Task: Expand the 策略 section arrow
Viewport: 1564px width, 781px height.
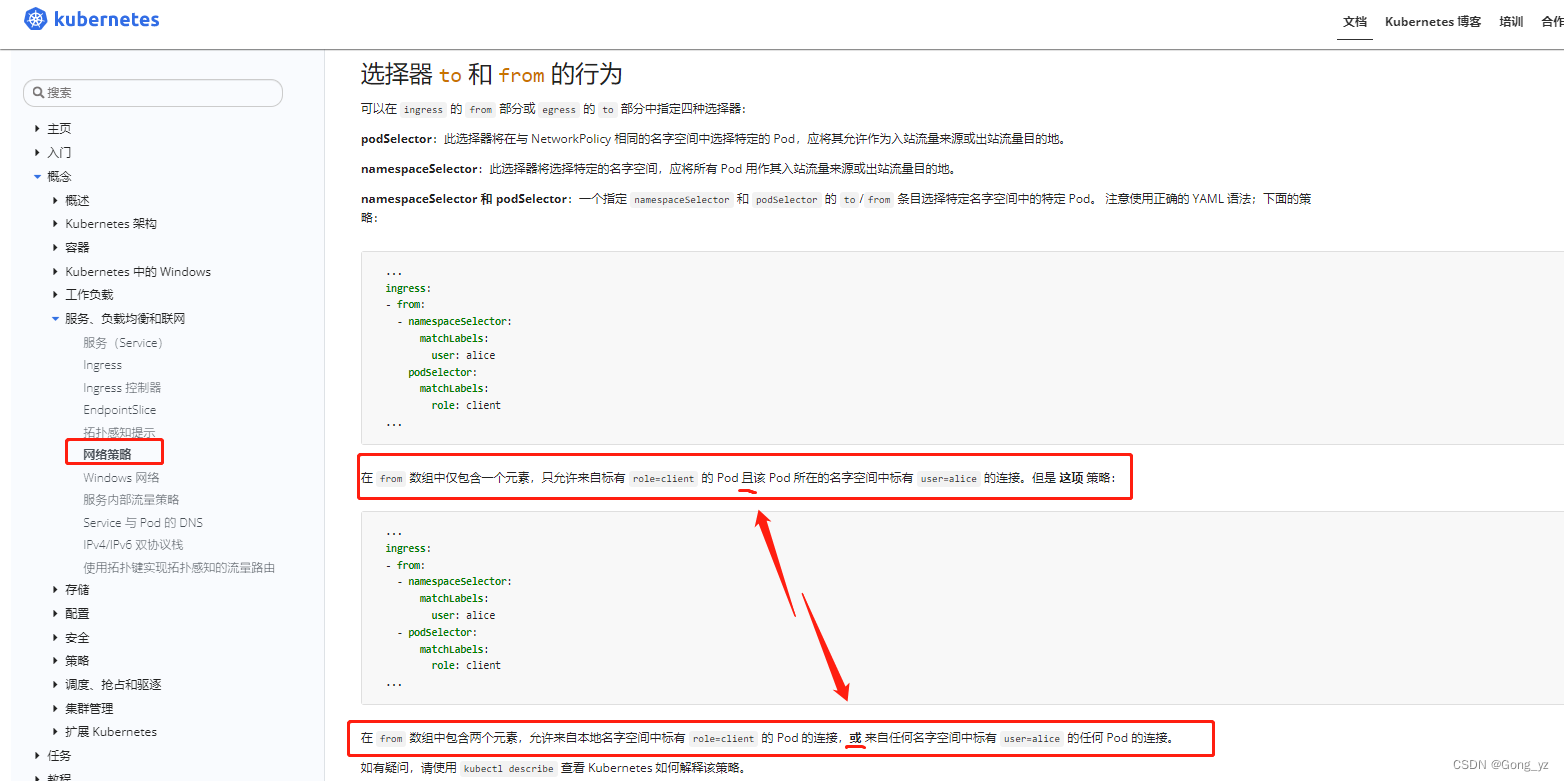Action: point(56,661)
